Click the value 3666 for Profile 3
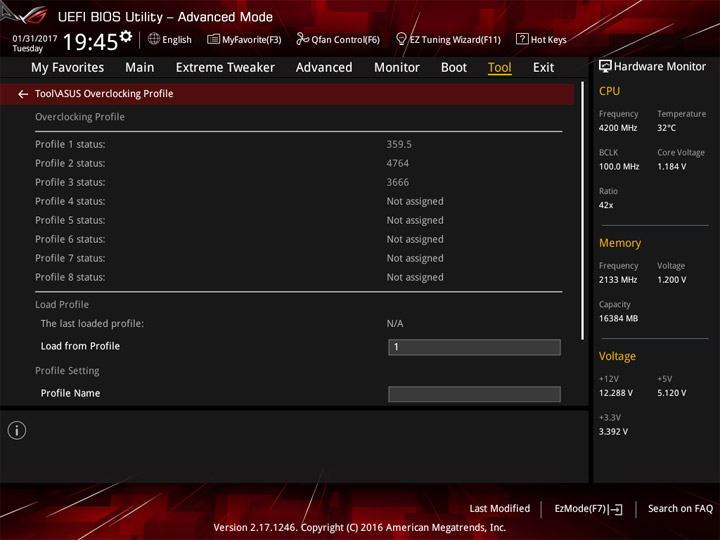This screenshot has height=540, width=720. point(398,182)
